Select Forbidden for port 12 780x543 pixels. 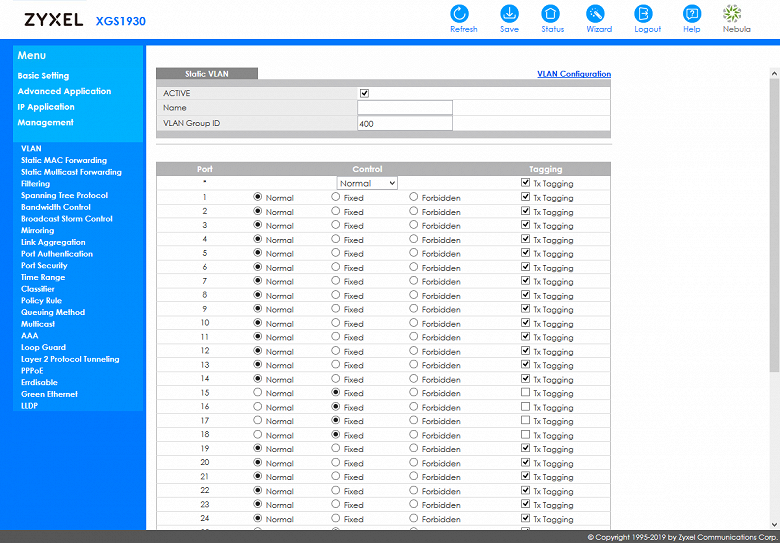pyautogui.click(x=413, y=351)
